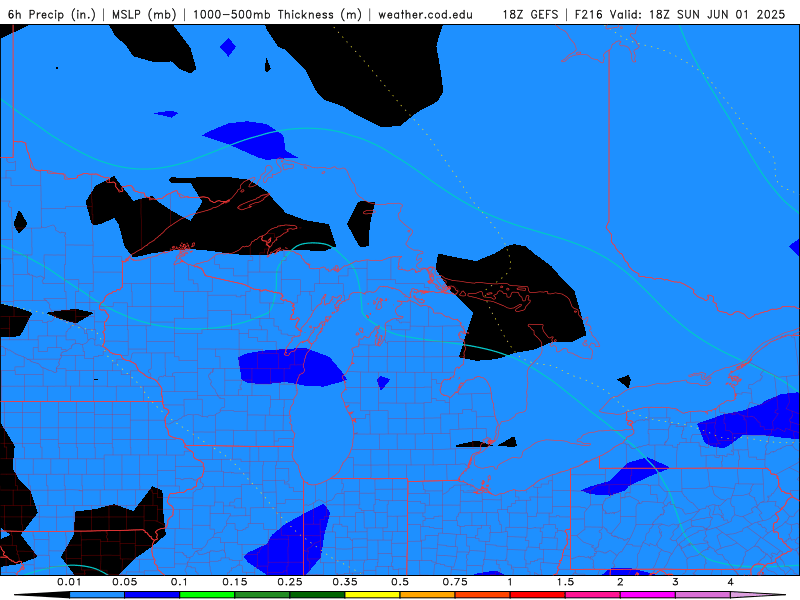Select the dark green 0.25–0.35 legend swatch
Image resolution: width=800 pixels, height=600 pixels.
[317, 595]
